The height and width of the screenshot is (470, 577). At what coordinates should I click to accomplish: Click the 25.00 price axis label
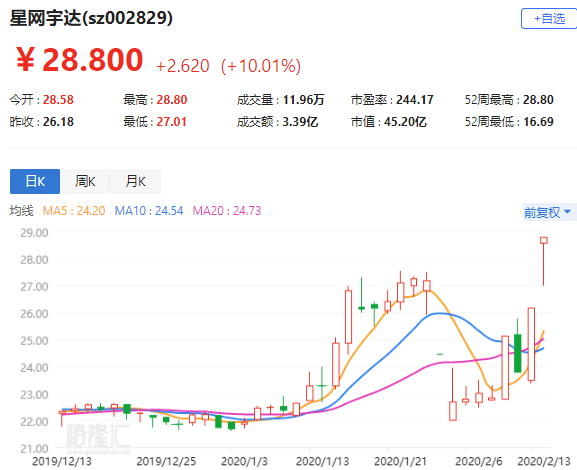[34, 340]
